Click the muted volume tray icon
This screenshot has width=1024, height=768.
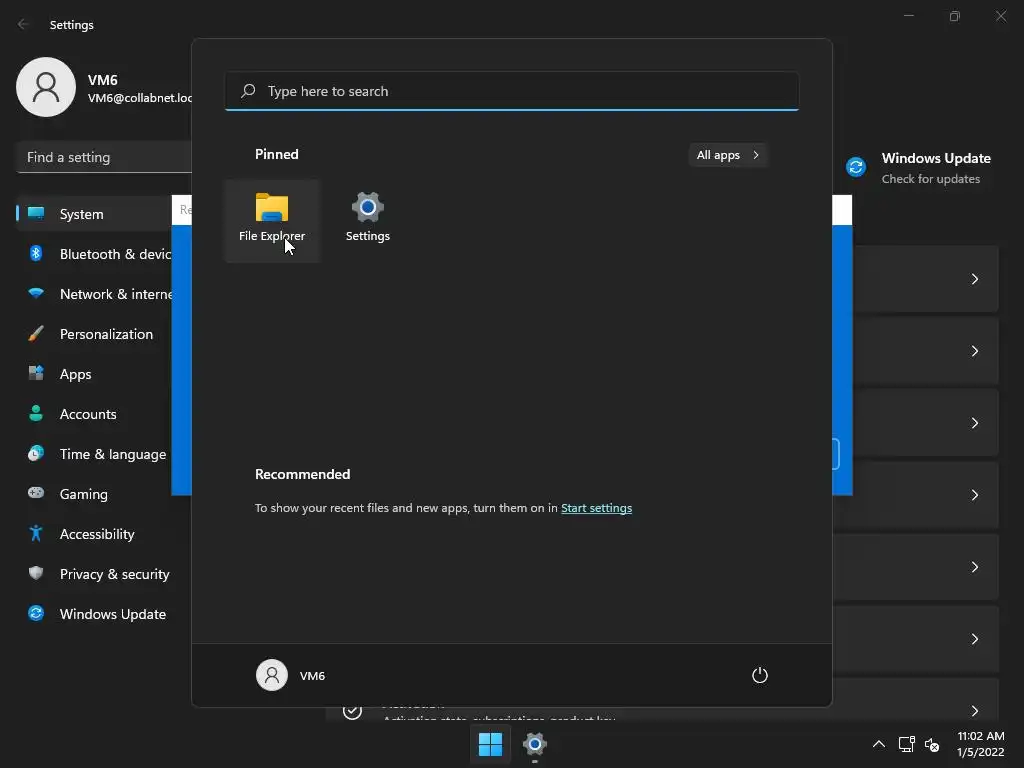932,744
